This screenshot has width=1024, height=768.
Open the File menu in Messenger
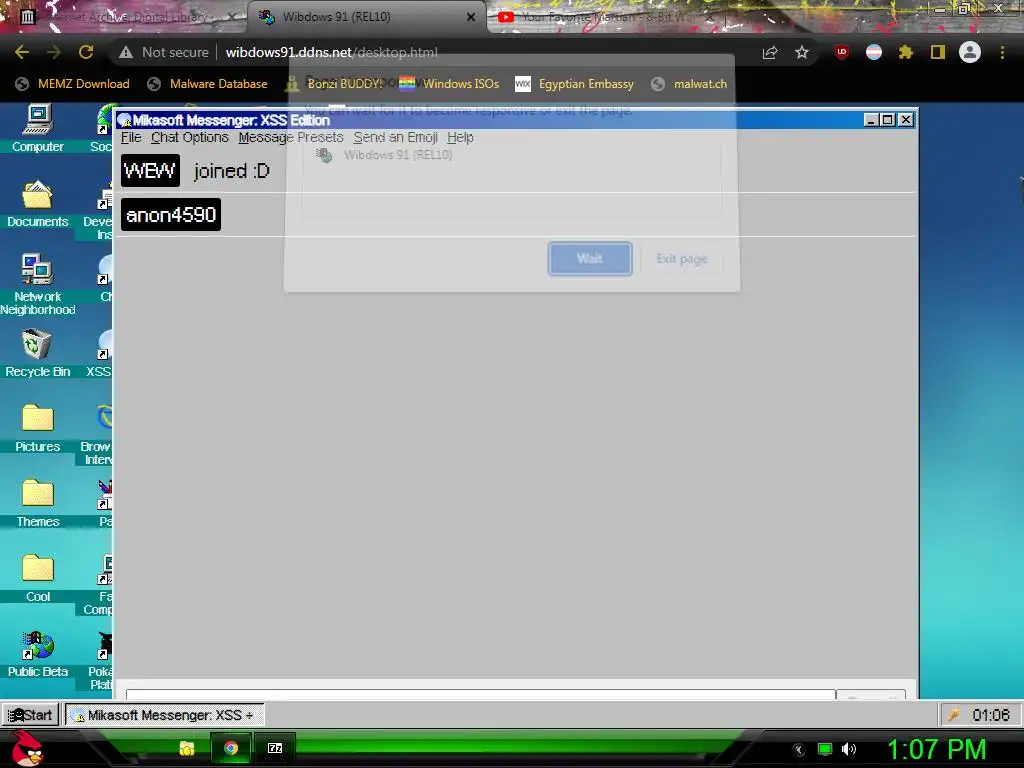pyautogui.click(x=131, y=137)
